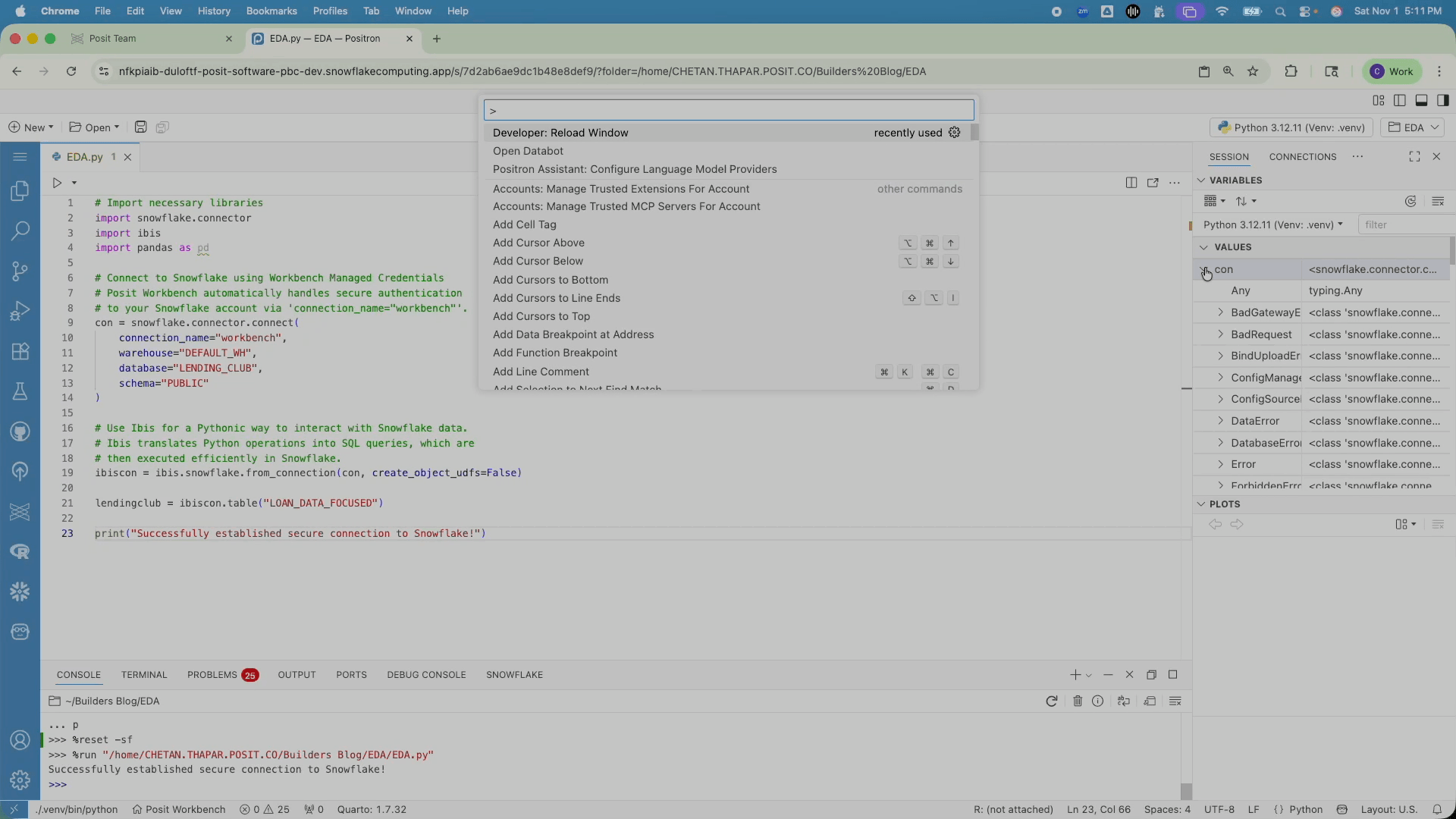Viewport: 1456px width, 819px height.
Task: Clear console with trash icon
Action: pyautogui.click(x=1078, y=701)
